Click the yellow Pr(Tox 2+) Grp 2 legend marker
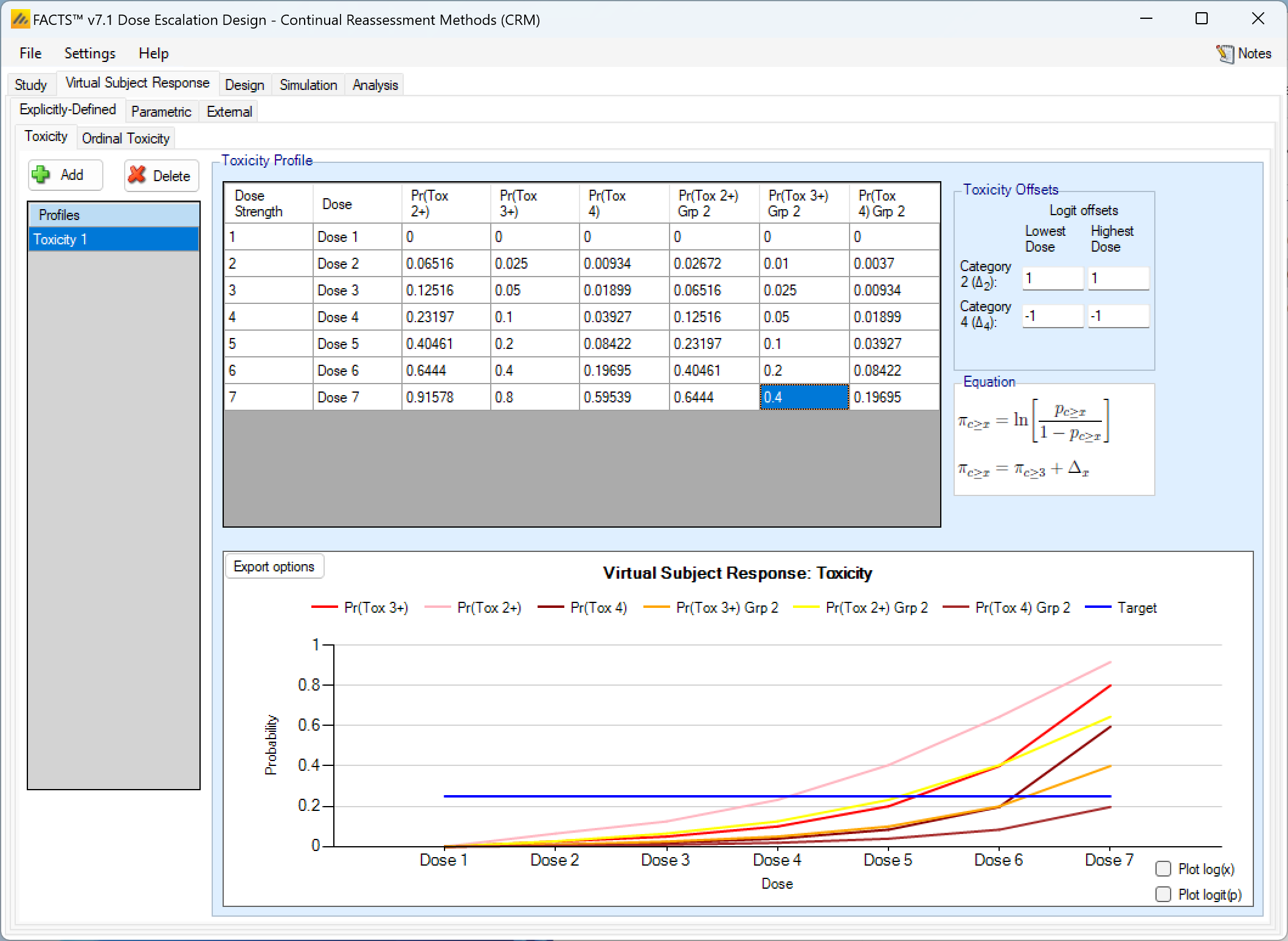 coord(806,607)
